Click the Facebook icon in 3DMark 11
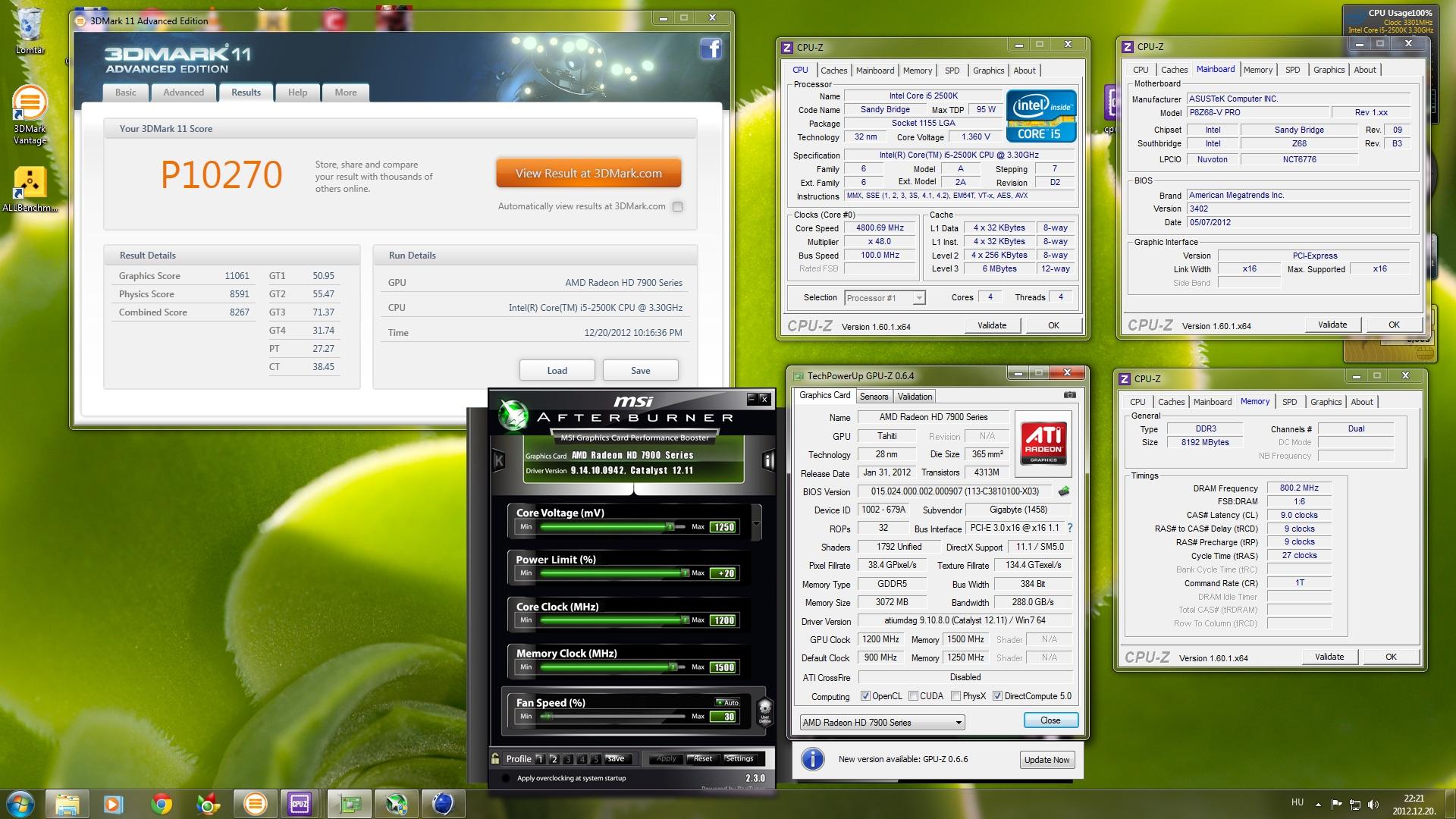Image resolution: width=1456 pixels, height=819 pixels. click(711, 49)
